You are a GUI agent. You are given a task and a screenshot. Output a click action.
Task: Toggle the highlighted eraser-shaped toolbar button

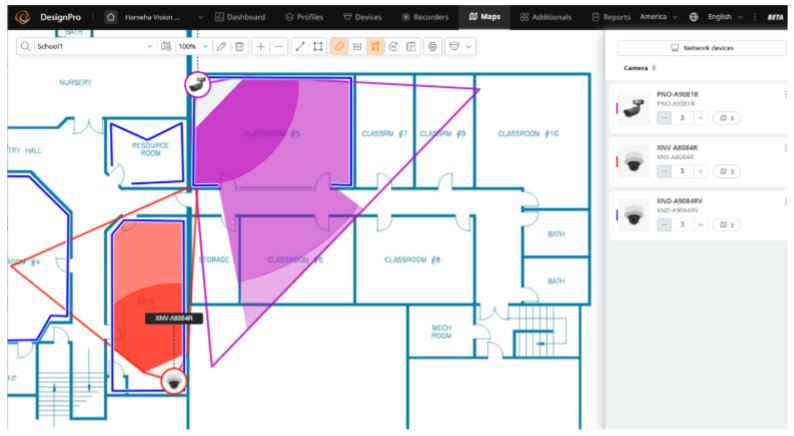340,47
